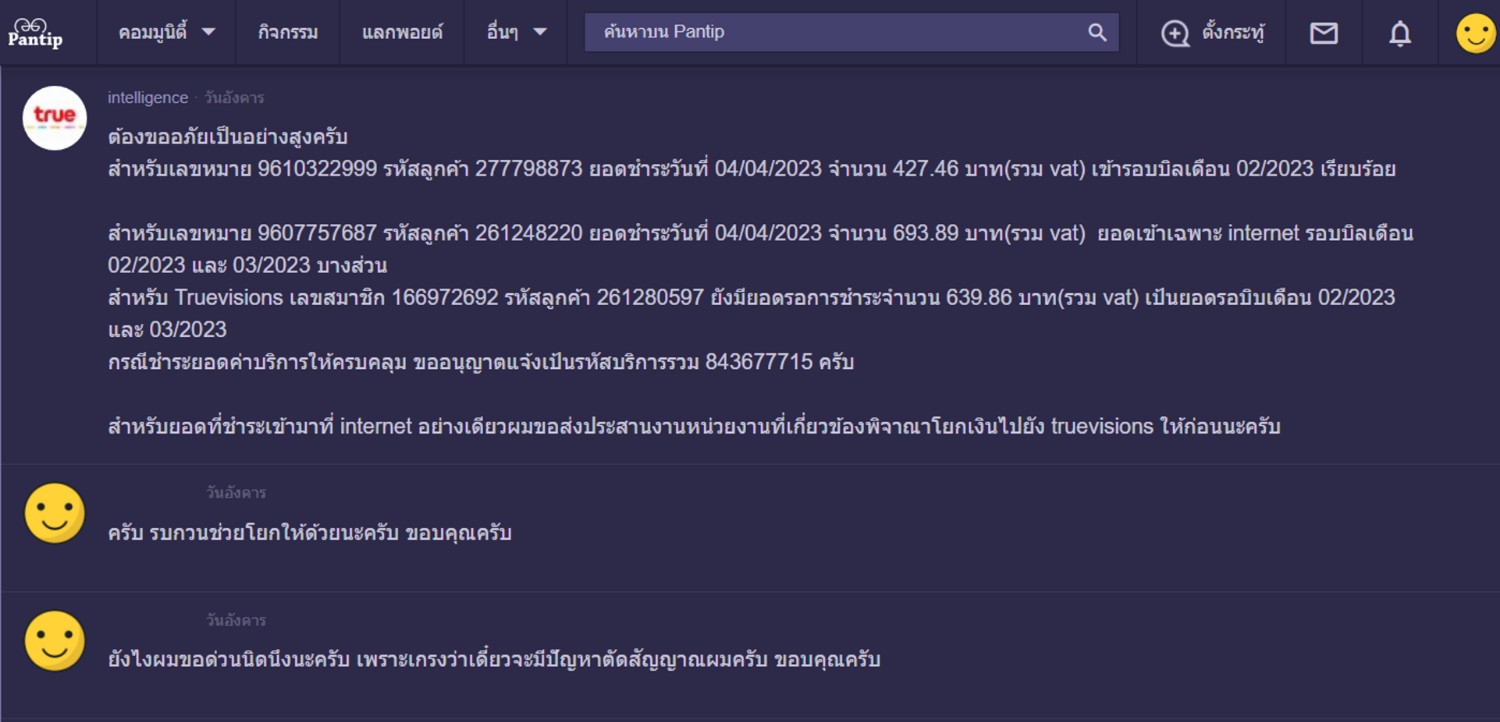
Task: Click the วันอังคาร timestamp on the True comment
Action: (x=235, y=98)
